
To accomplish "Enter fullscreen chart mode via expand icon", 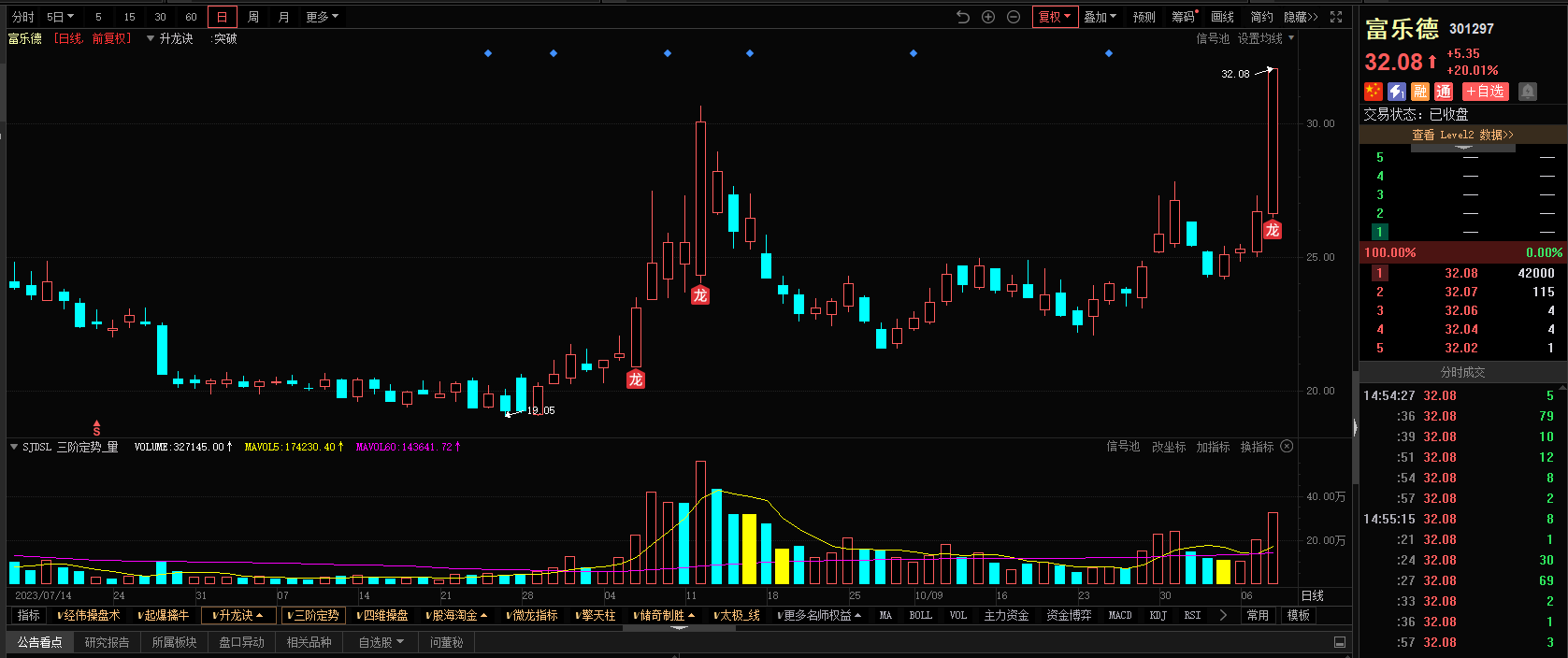I will pos(1336,17).
